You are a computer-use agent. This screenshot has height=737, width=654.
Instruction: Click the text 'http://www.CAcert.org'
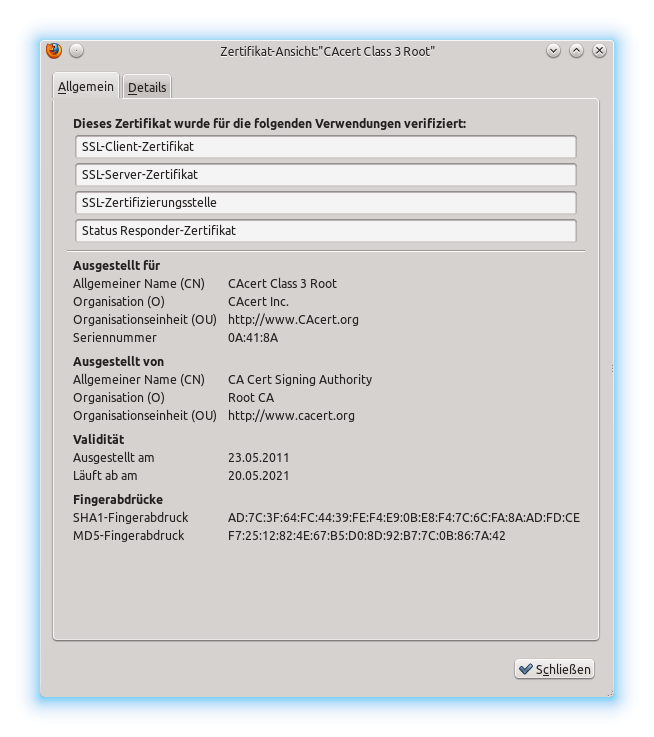(x=293, y=320)
